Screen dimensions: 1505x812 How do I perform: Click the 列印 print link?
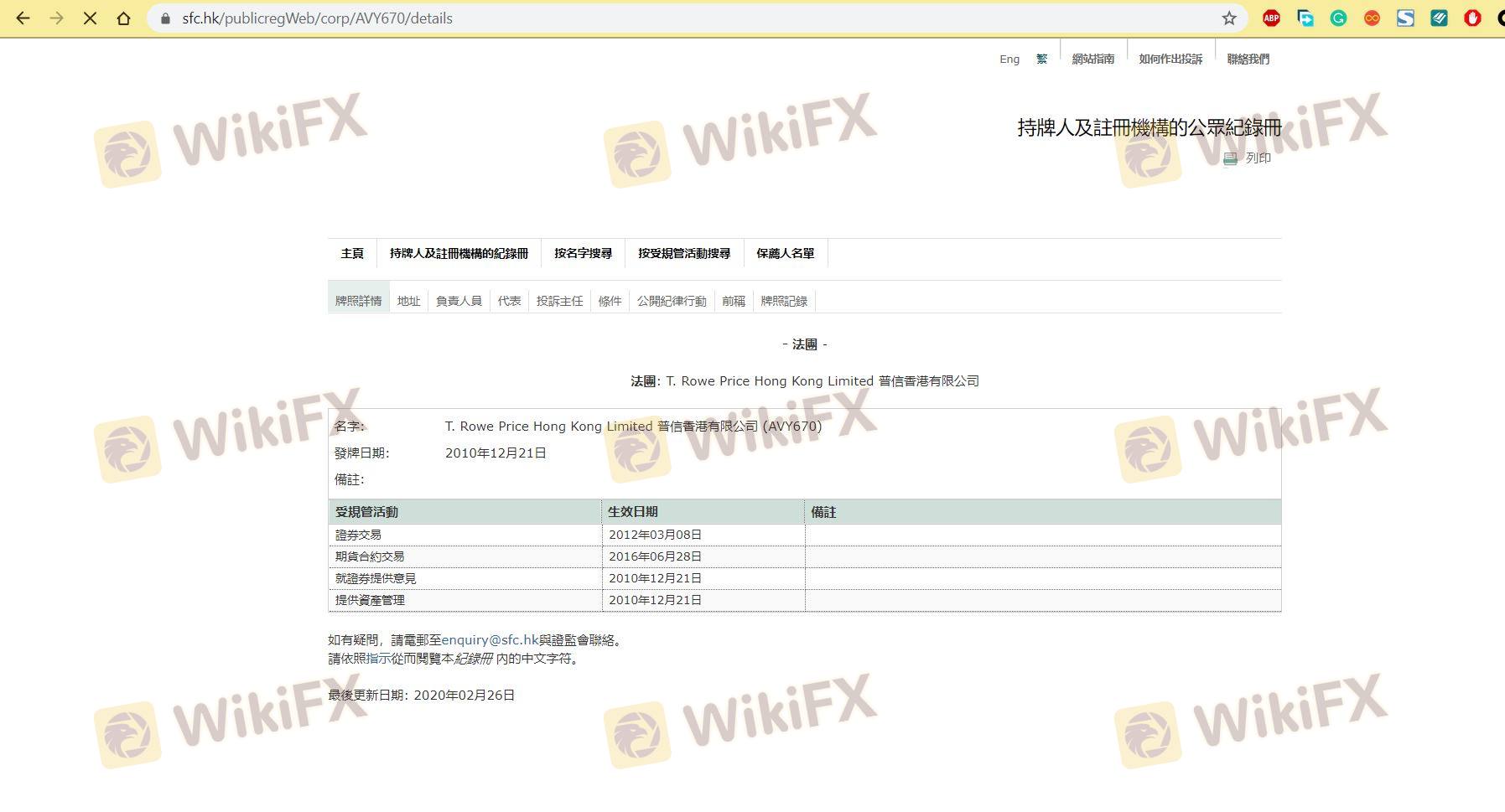(x=1258, y=158)
